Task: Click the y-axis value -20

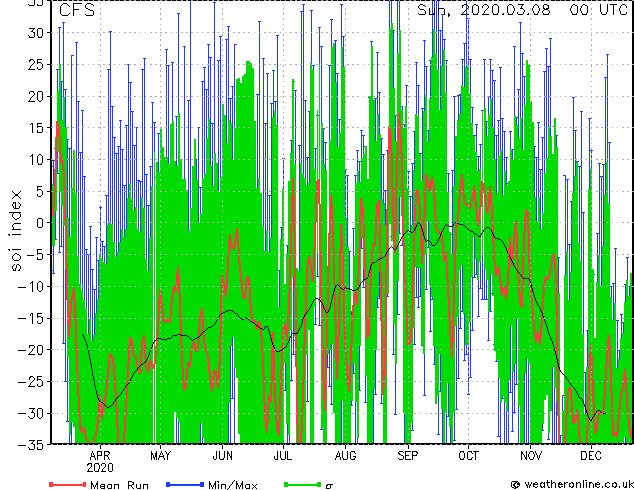Action: coord(31,350)
